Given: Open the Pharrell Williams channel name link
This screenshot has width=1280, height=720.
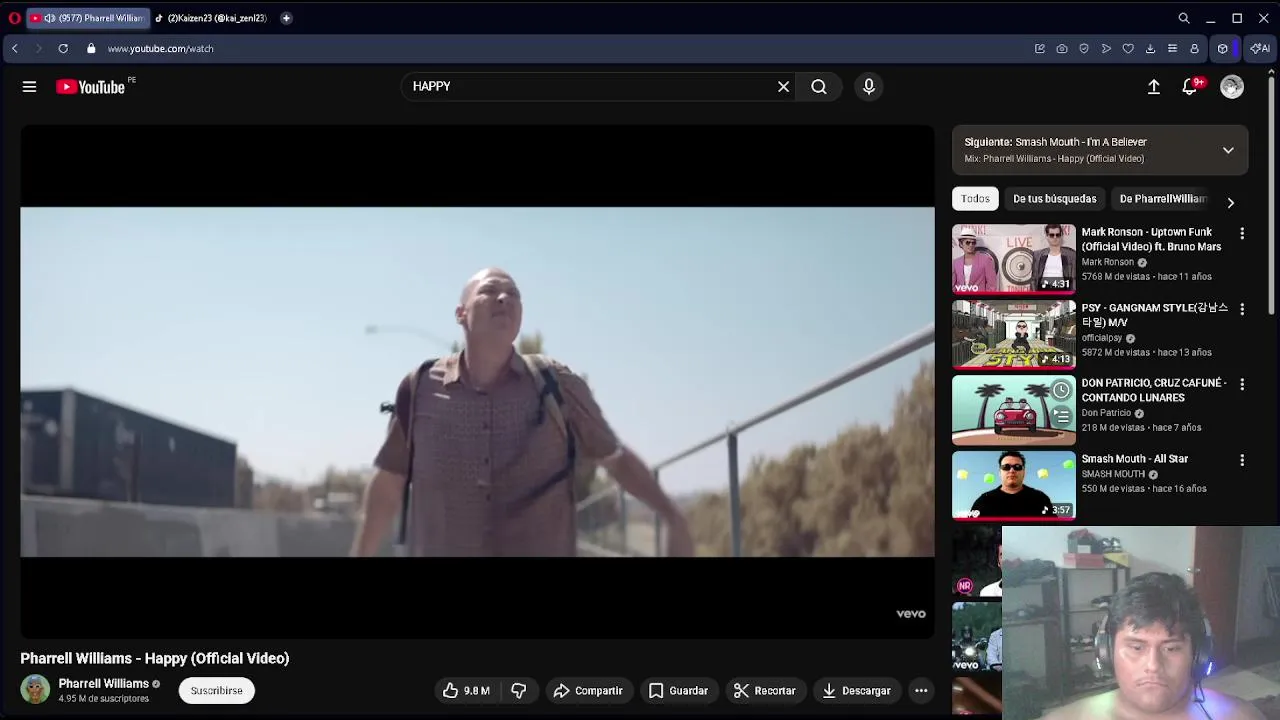Looking at the screenshot, I should click(103, 684).
